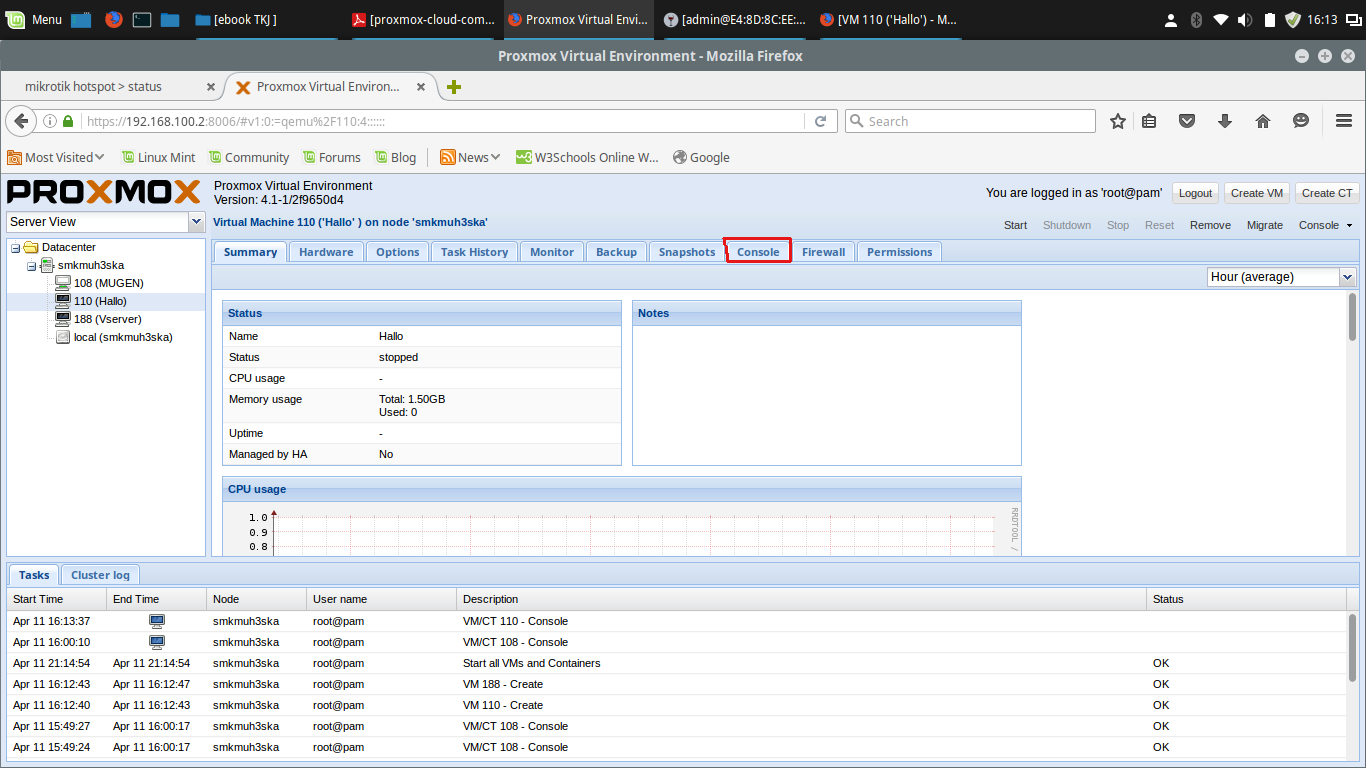Image resolution: width=1366 pixels, height=768 pixels.
Task: Open the bluetooth tray icon
Action: (x=1196, y=19)
